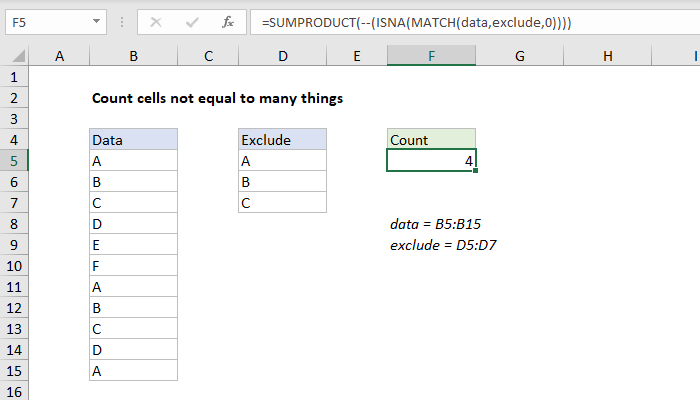Viewport: 700px width, 400px height.
Task: Click cell B9 containing E
Action: (133, 245)
